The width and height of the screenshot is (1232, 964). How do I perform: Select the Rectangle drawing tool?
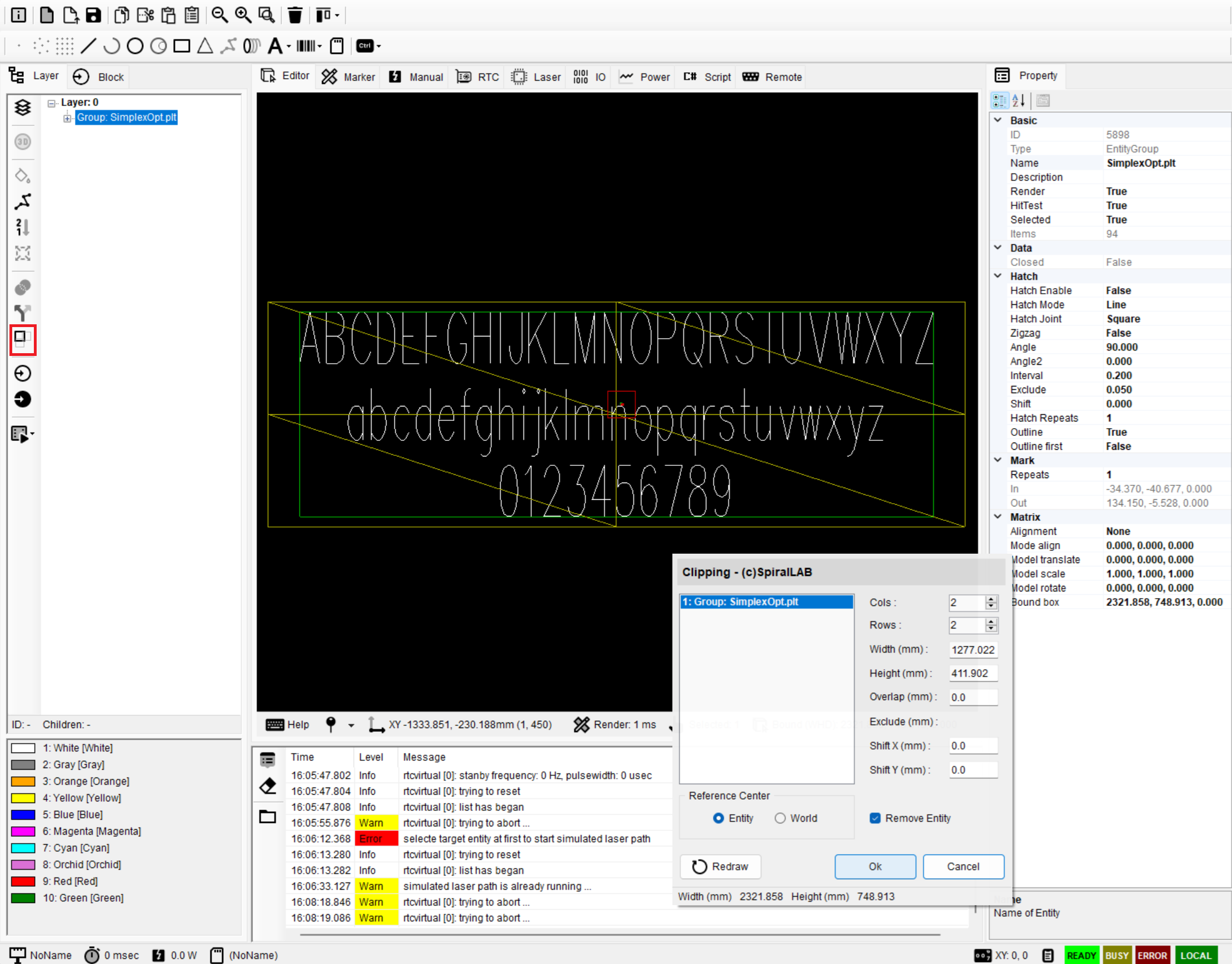coord(182,46)
